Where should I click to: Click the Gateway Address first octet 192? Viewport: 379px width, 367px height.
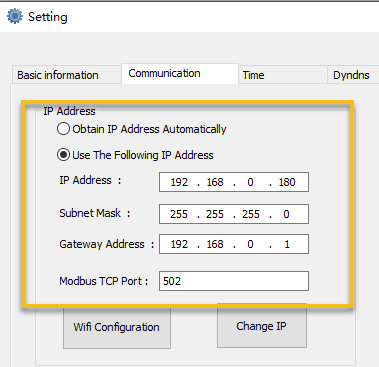[179, 244]
